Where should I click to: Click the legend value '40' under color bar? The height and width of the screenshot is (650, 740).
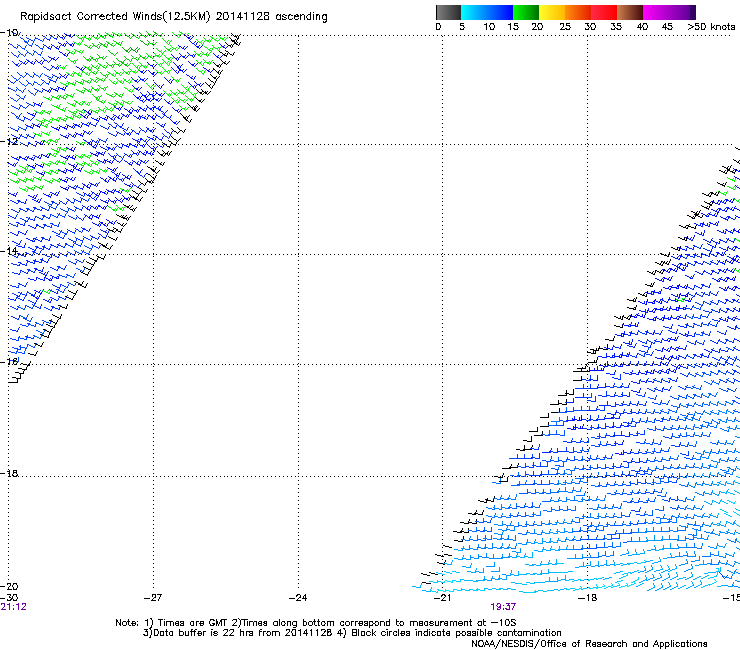click(642, 27)
